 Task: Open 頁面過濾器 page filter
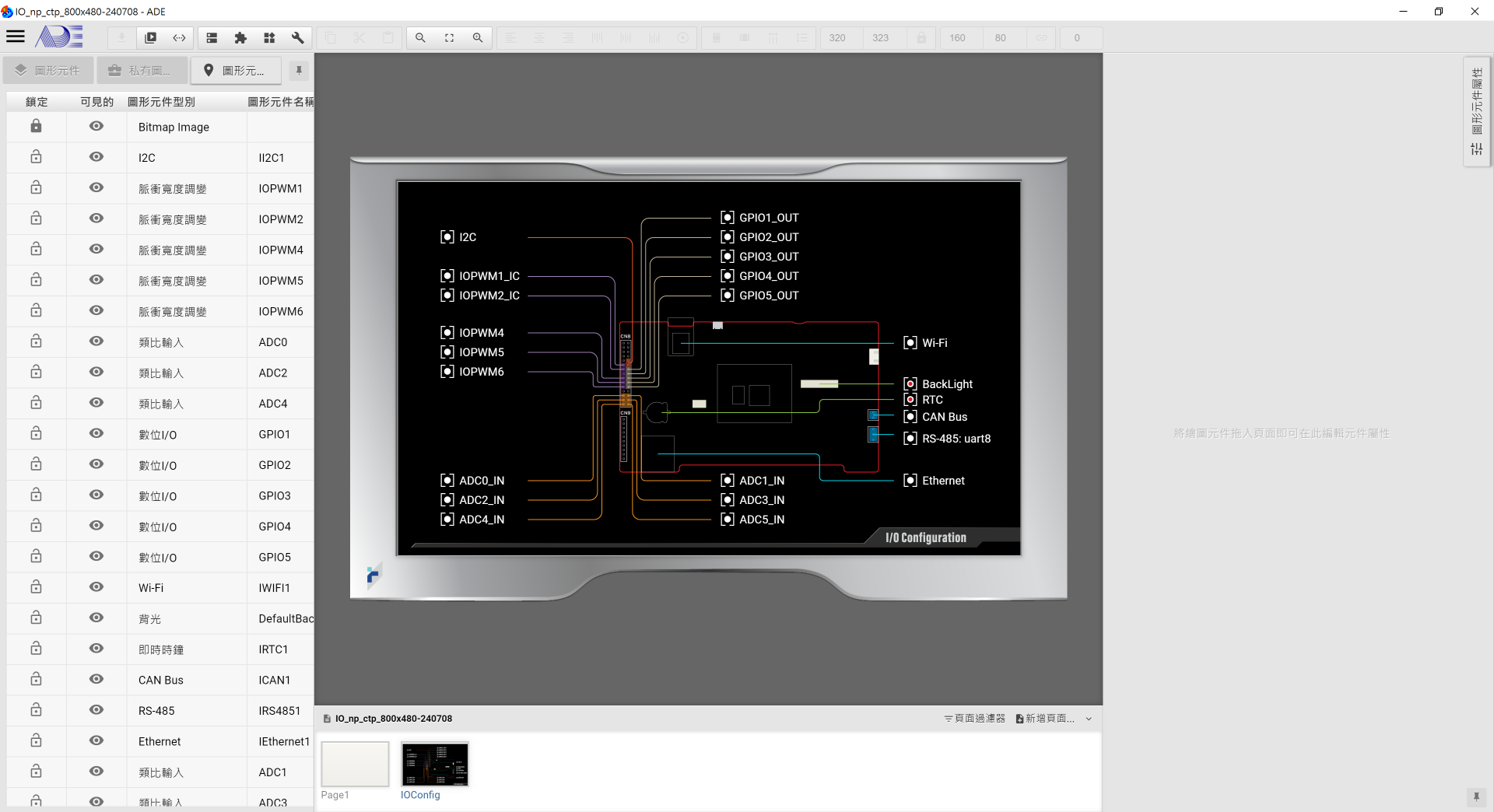973,719
